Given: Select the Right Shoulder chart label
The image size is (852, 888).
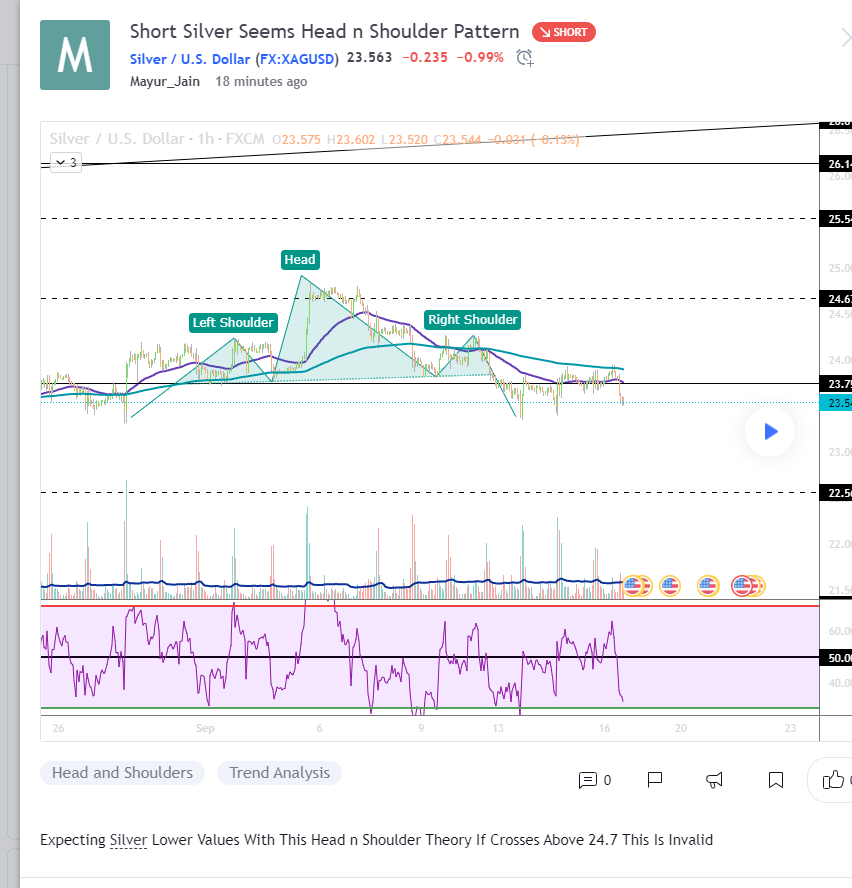Looking at the screenshot, I should [x=472, y=319].
